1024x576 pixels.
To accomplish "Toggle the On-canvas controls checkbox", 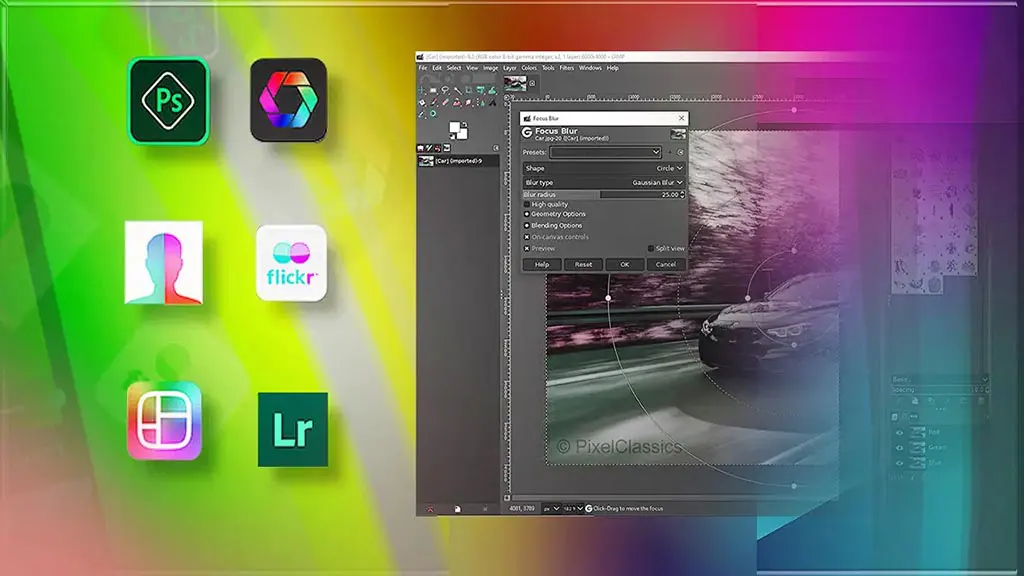I will coord(527,237).
